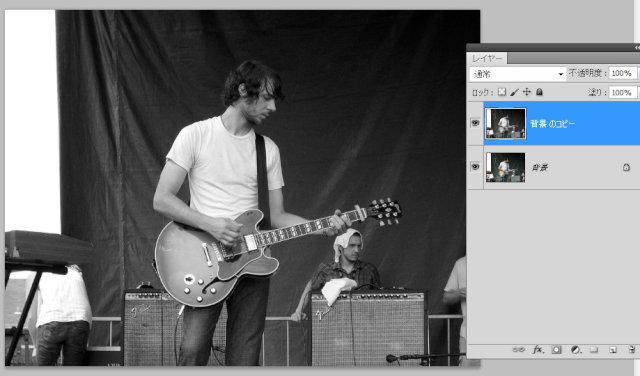Open the fx layer style menu
The width and height of the screenshot is (640, 376).
tap(538, 349)
